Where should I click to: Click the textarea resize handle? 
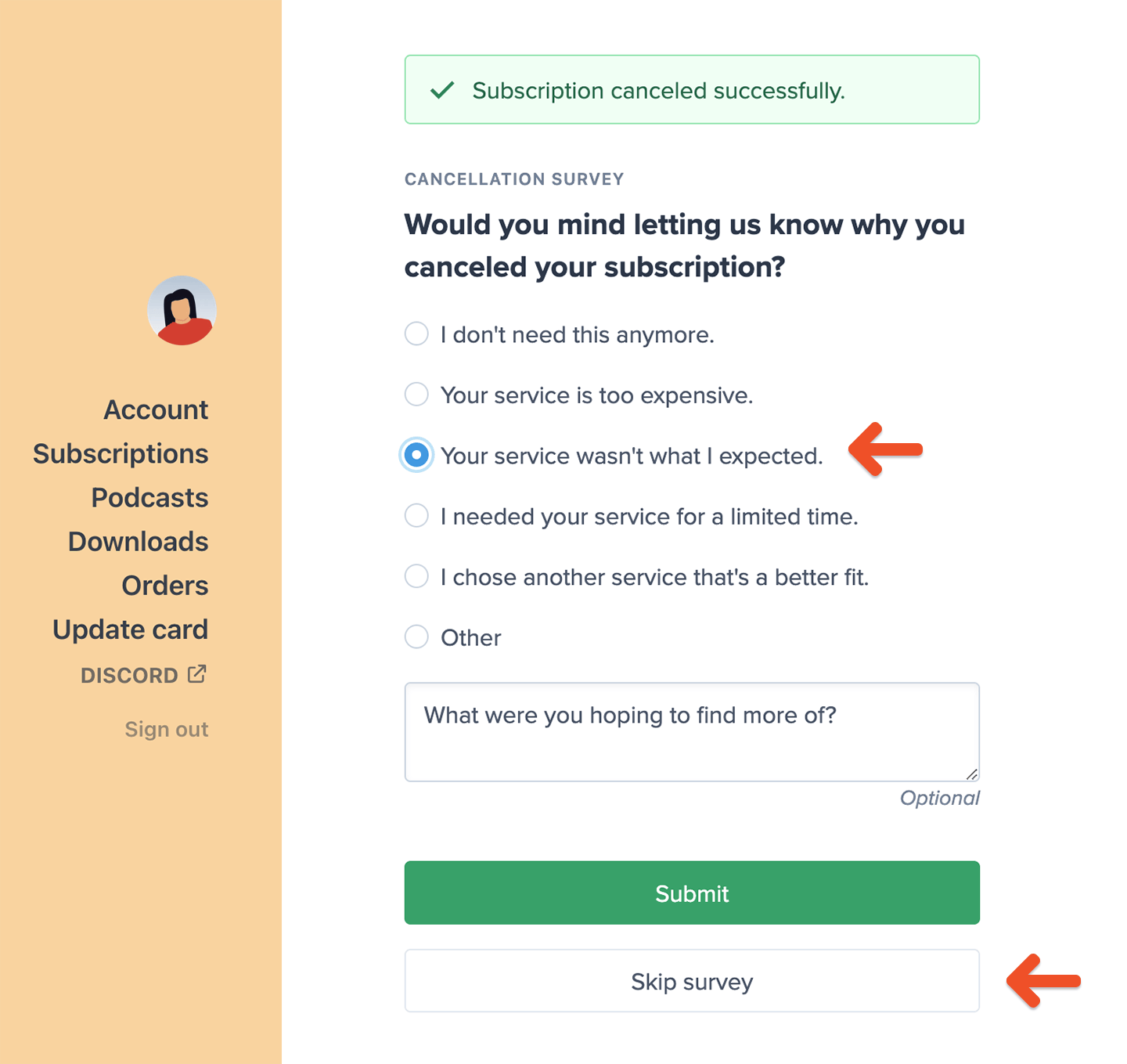click(x=973, y=774)
